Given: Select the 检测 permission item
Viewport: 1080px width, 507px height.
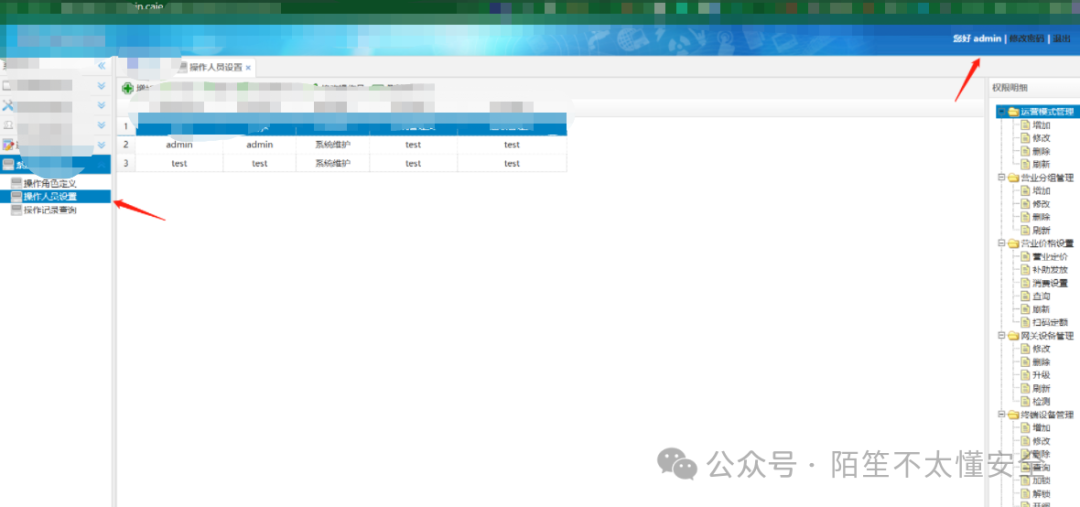Looking at the screenshot, I should (x=1041, y=402).
